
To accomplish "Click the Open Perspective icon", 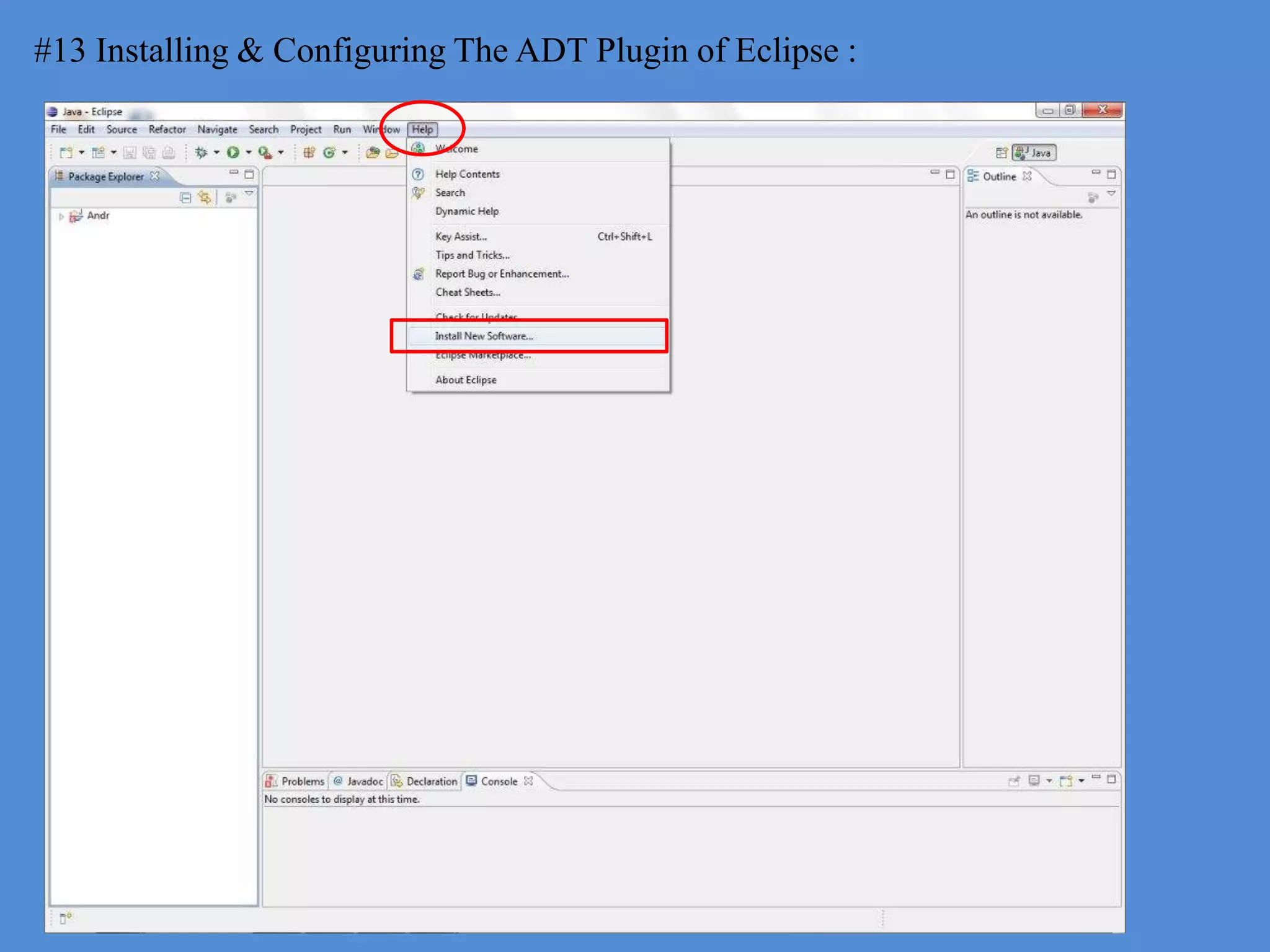I will pos(1001,152).
